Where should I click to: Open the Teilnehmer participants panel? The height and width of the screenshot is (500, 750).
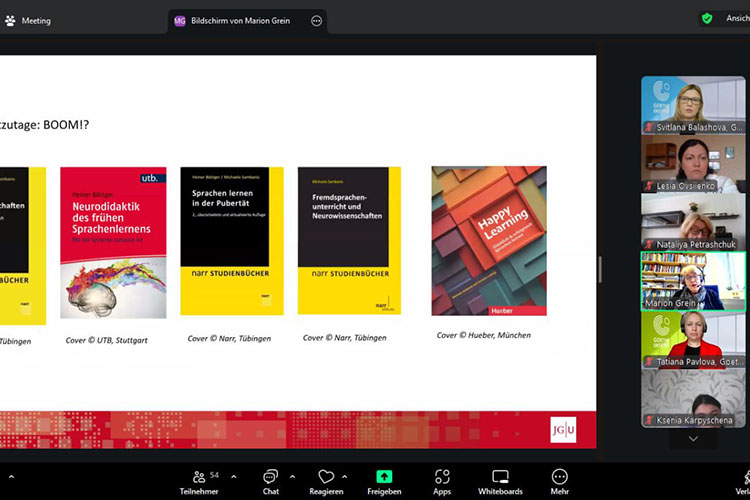click(199, 480)
